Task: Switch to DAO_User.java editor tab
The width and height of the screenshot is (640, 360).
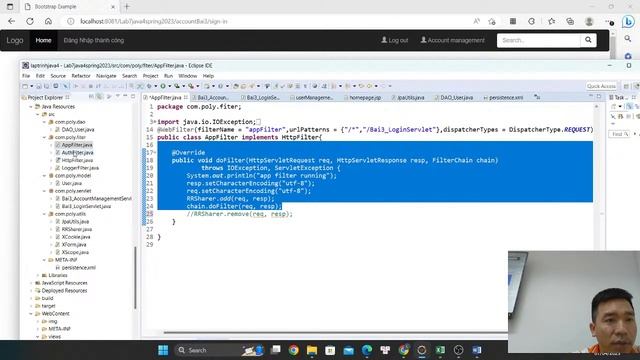Action: [454, 98]
